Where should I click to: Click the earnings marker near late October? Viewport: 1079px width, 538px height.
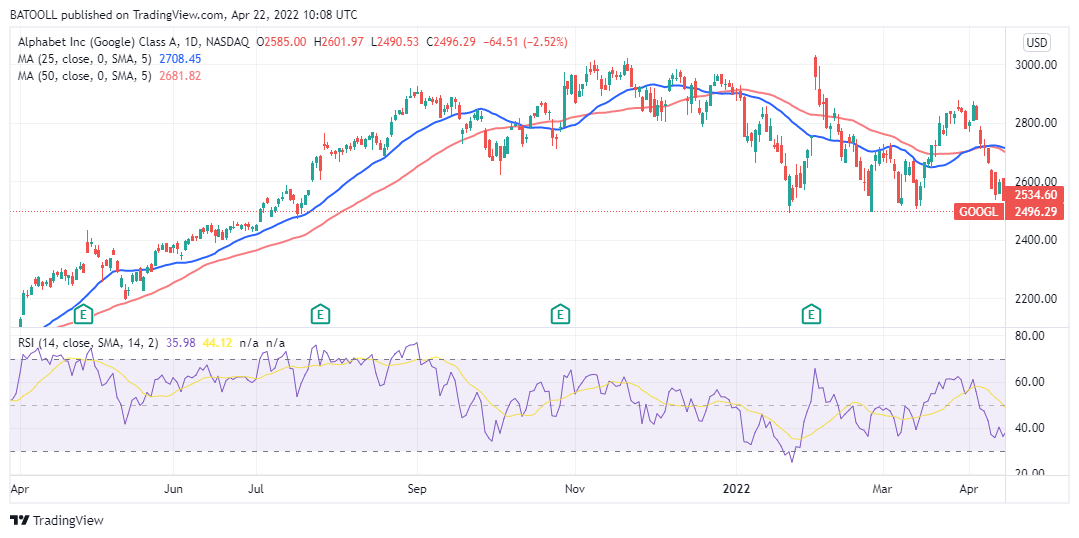pyautogui.click(x=561, y=315)
